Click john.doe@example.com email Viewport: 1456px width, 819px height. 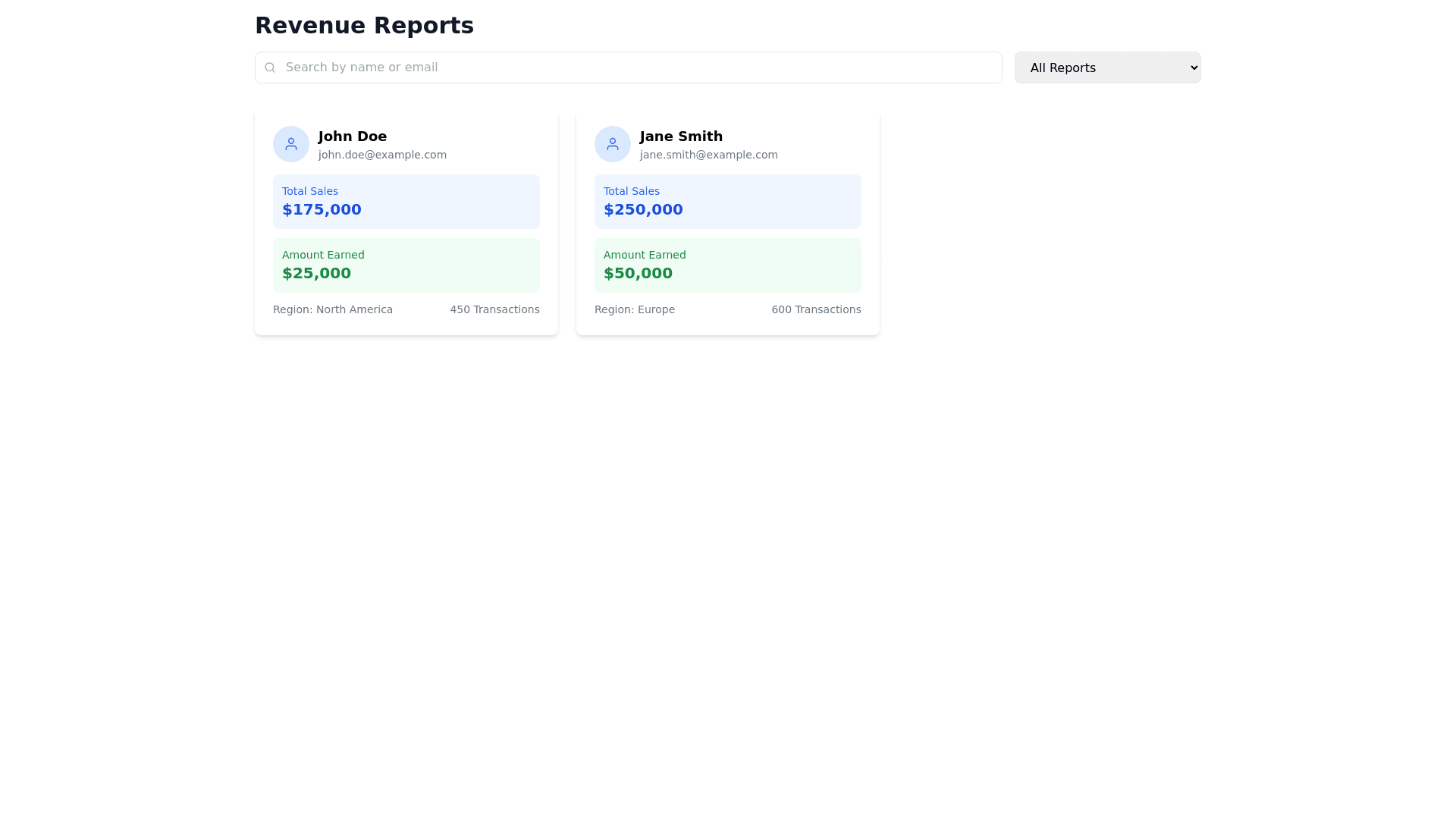click(x=382, y=155)
